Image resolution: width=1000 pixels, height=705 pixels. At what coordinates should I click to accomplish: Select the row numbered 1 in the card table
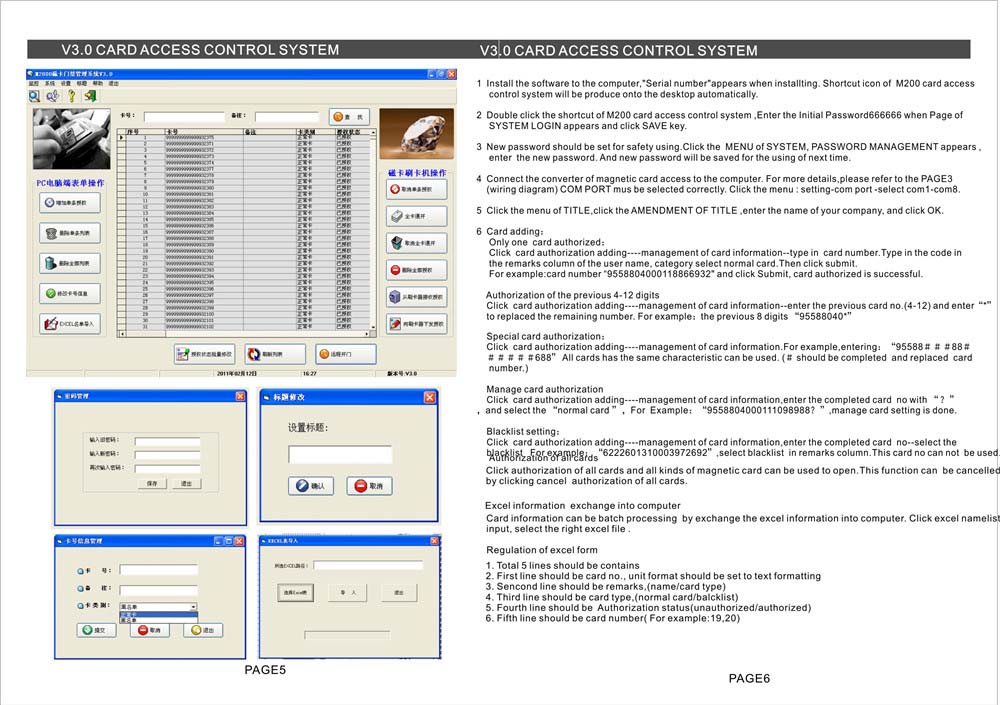click(x=244, y=137)
